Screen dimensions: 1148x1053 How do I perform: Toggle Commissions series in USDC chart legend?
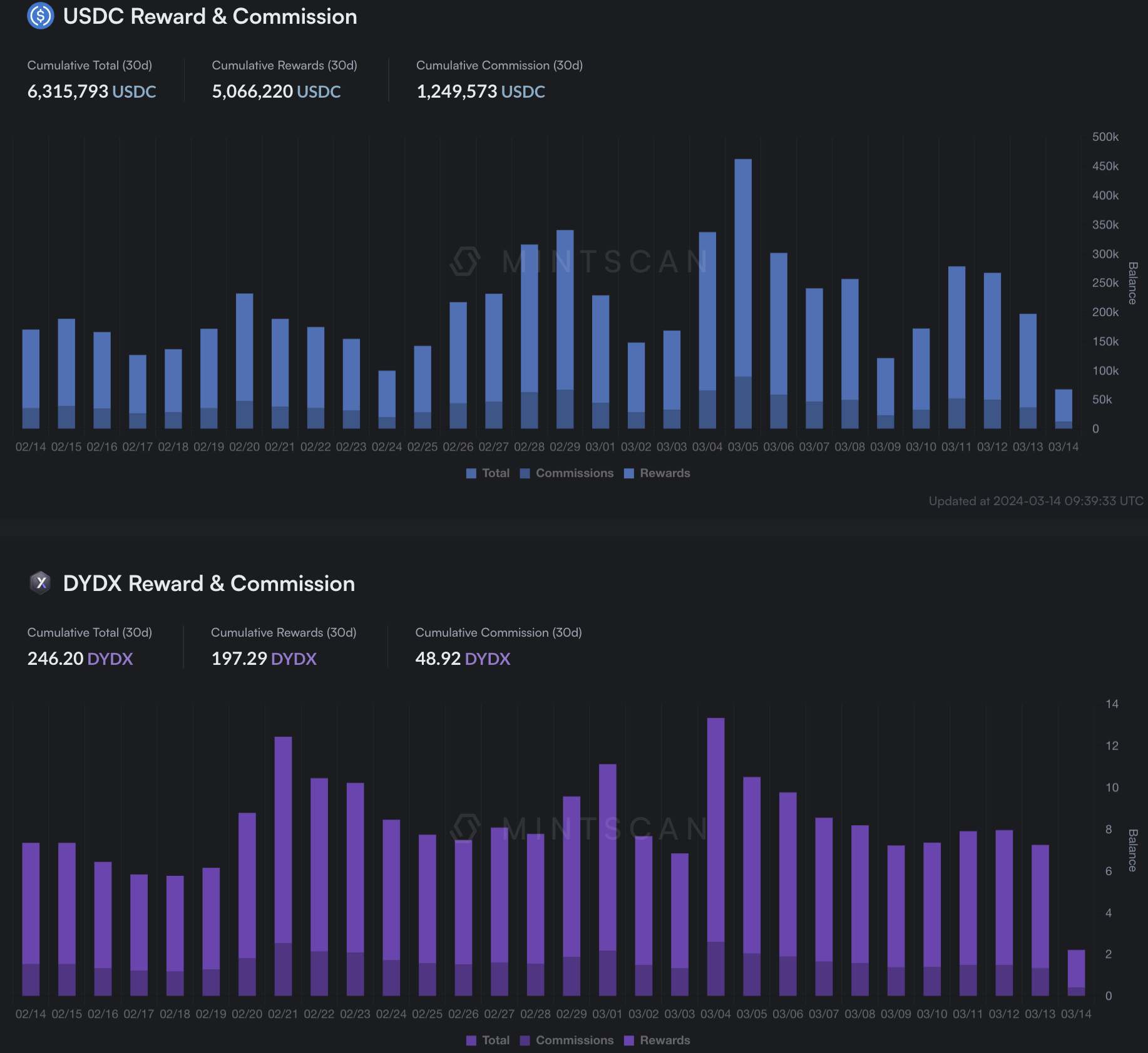tap(567, 473)
